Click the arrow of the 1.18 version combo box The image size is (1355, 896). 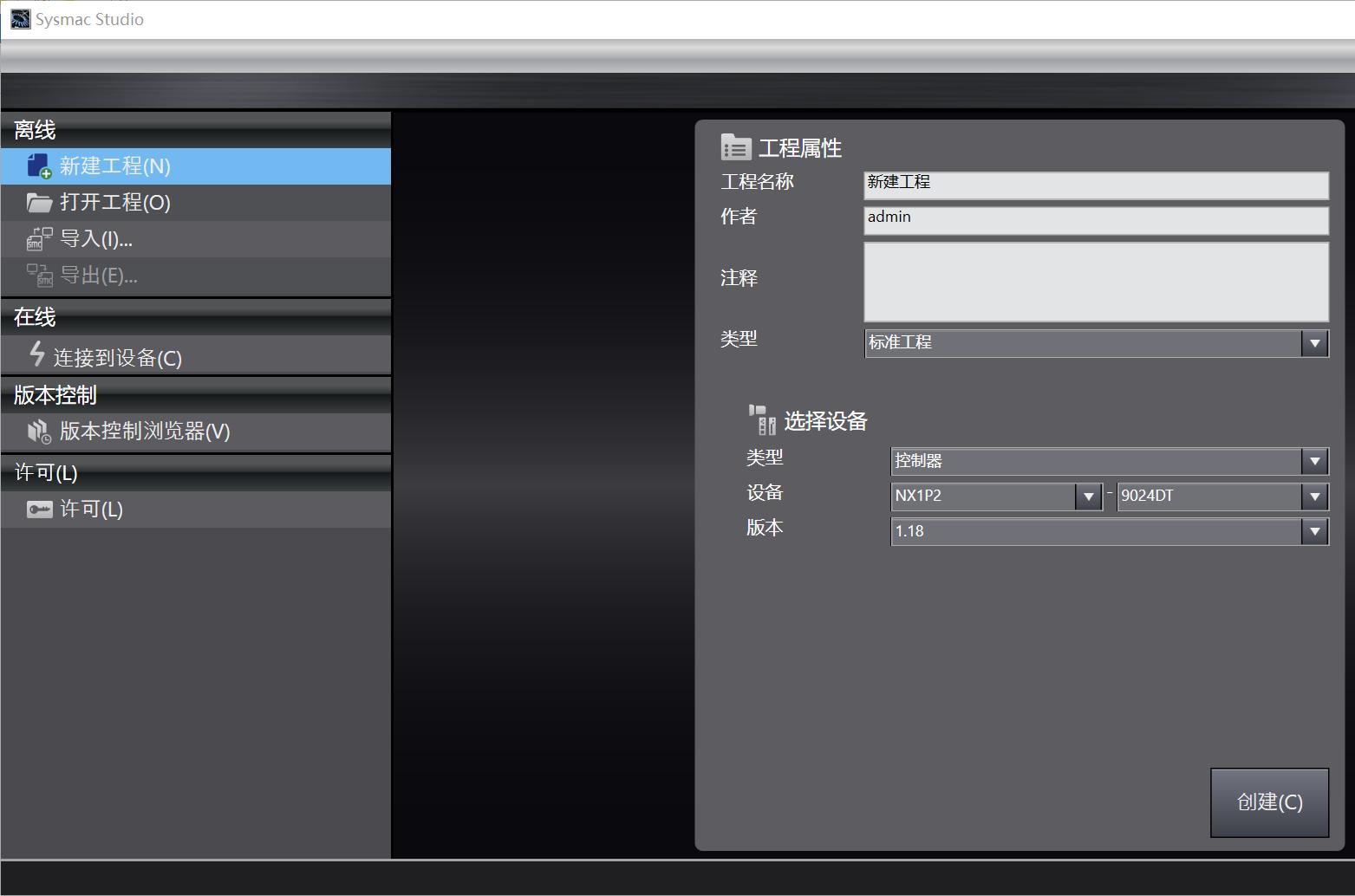(x=1315, y=531)
